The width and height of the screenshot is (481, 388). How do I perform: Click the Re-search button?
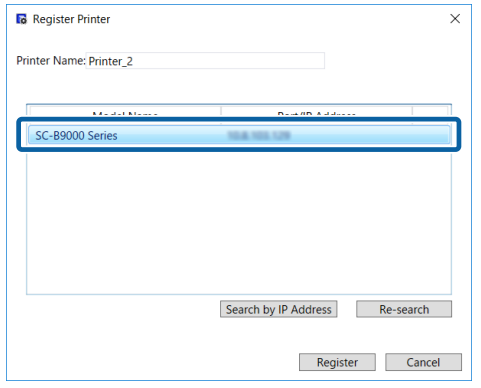(x=404, y=309)
